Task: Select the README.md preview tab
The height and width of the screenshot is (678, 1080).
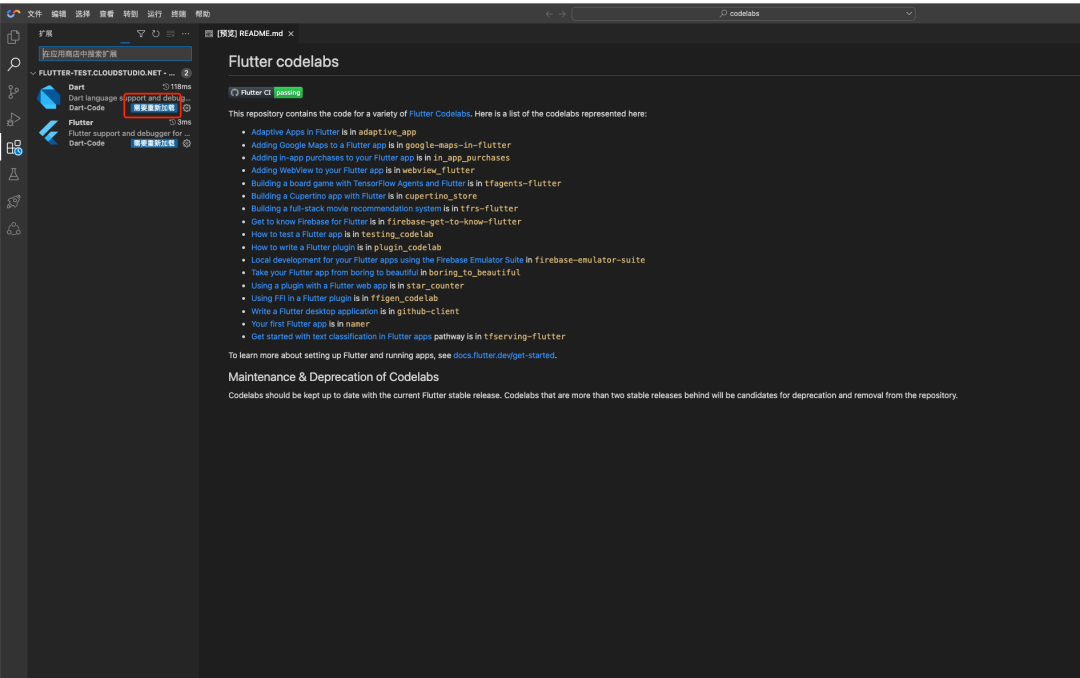Action: (249, 34)
